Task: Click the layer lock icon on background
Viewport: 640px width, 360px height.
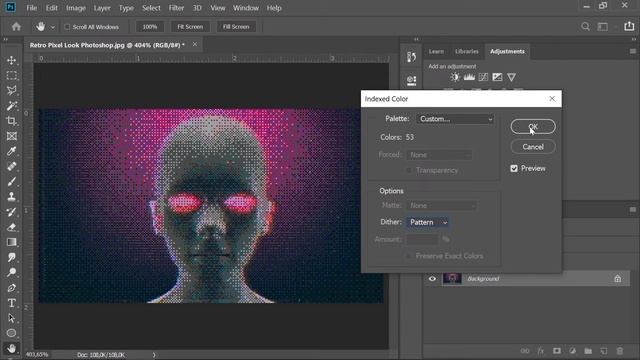Action: click(618, 279)
